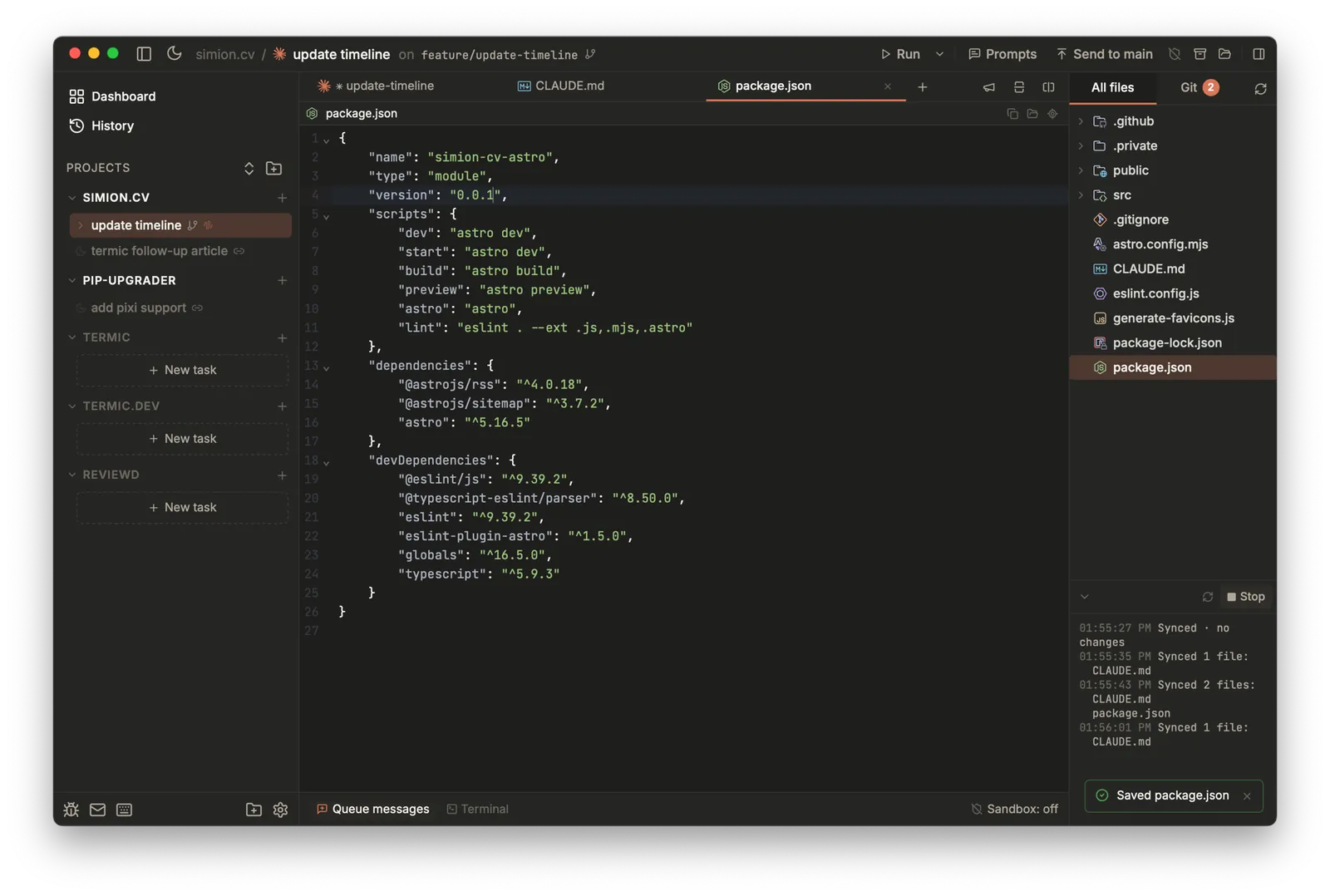Open generate-favicons.js in file tree
Screen dimensions: 1330x896
pos(1173,318)
